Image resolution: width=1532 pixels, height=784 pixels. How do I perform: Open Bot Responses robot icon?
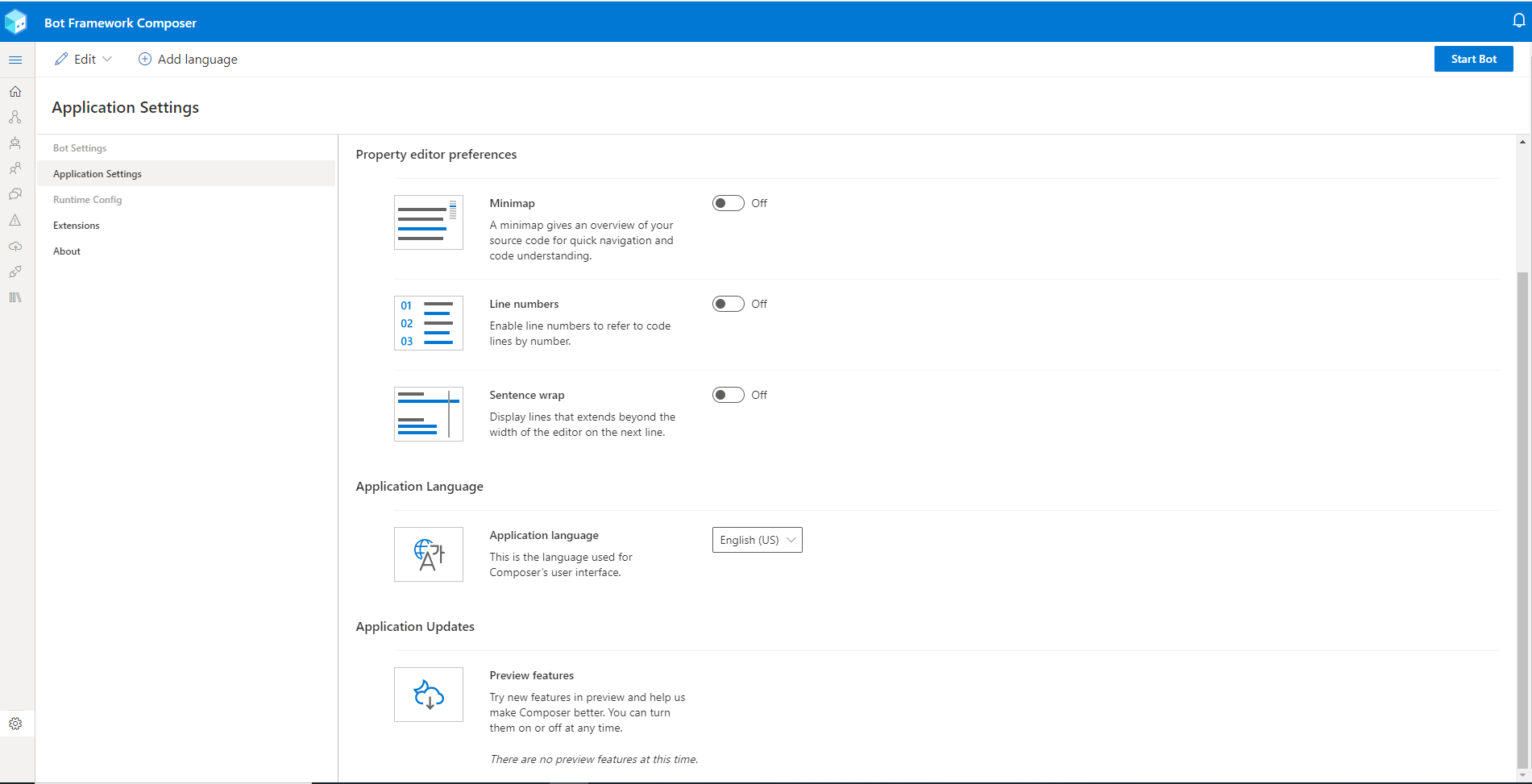(15, 143)
